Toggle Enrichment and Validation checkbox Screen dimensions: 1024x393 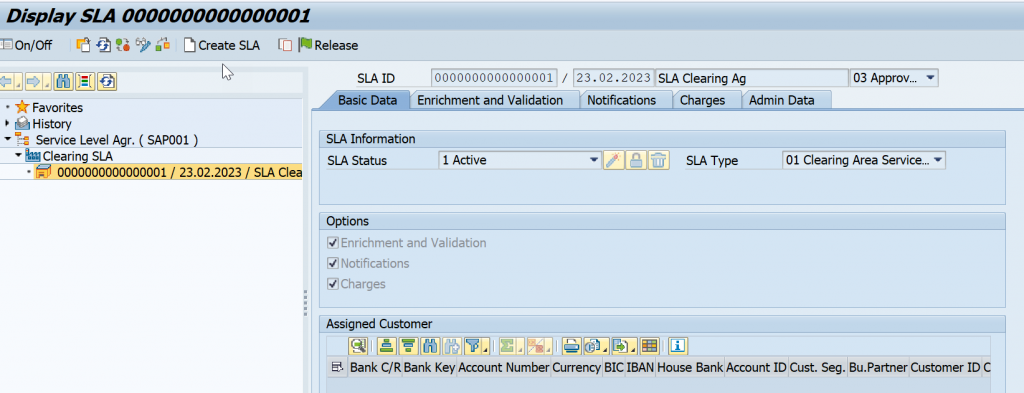pyautogui.click(x=333, y=243)
